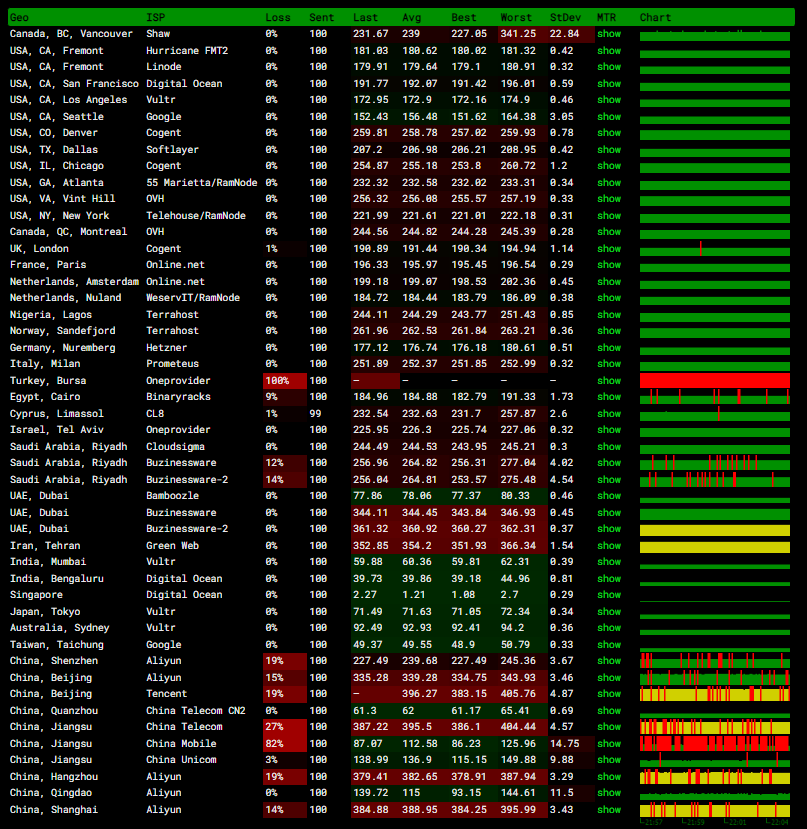Click the Worst column header

pos(516,17)
